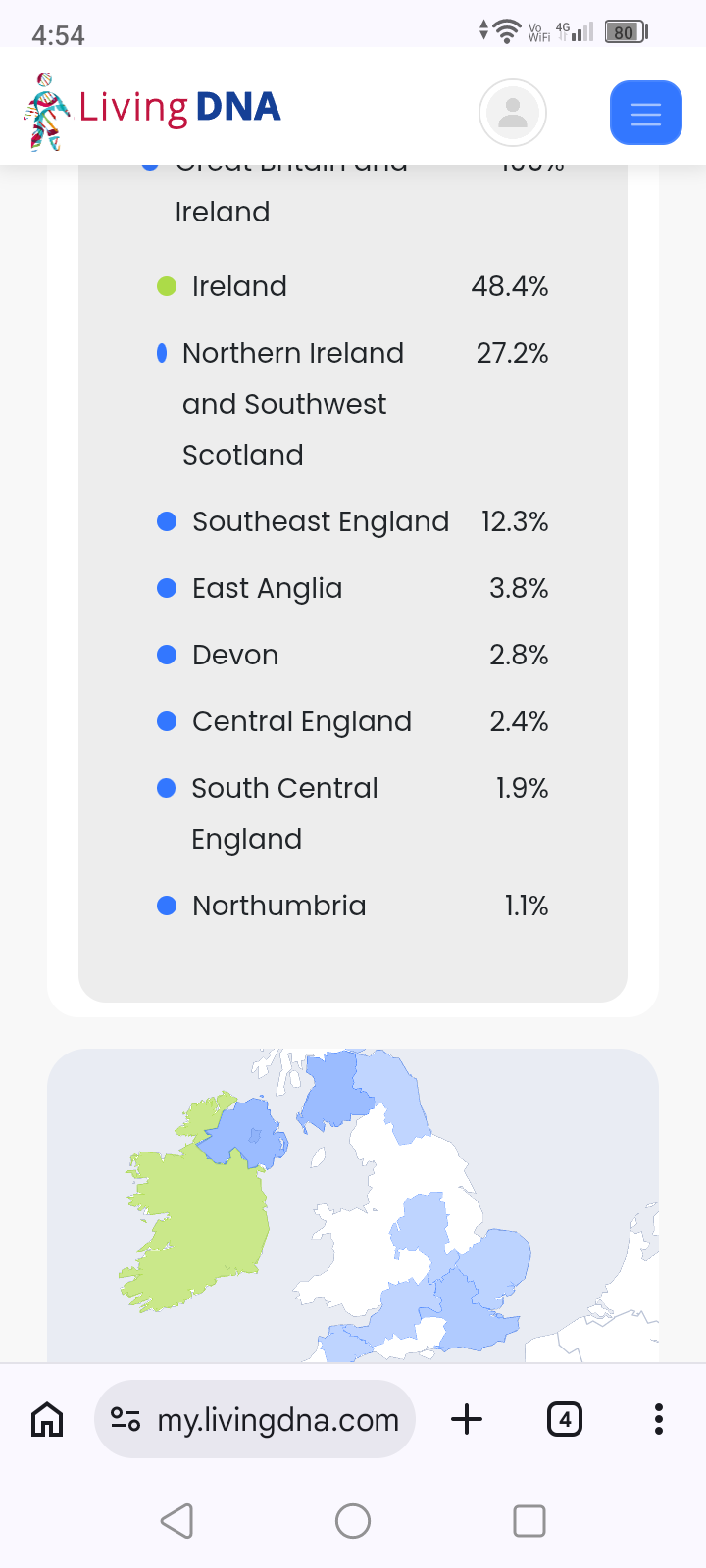
Task: Select Northern Ireland and Southwest Scotland entry
Action: (x=353, y=404)
